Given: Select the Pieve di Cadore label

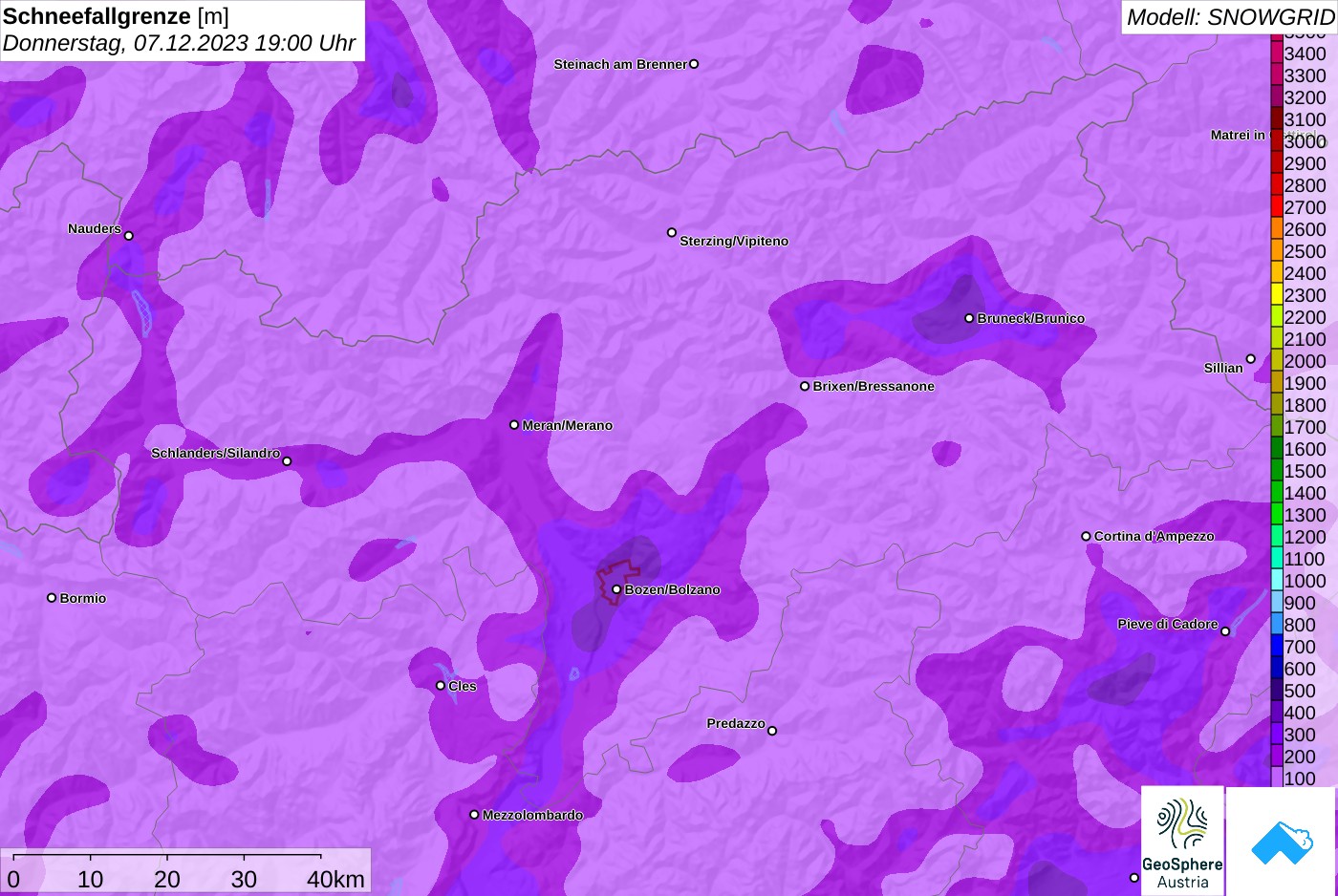Looking at the screenshot, I should (1168, 624).
